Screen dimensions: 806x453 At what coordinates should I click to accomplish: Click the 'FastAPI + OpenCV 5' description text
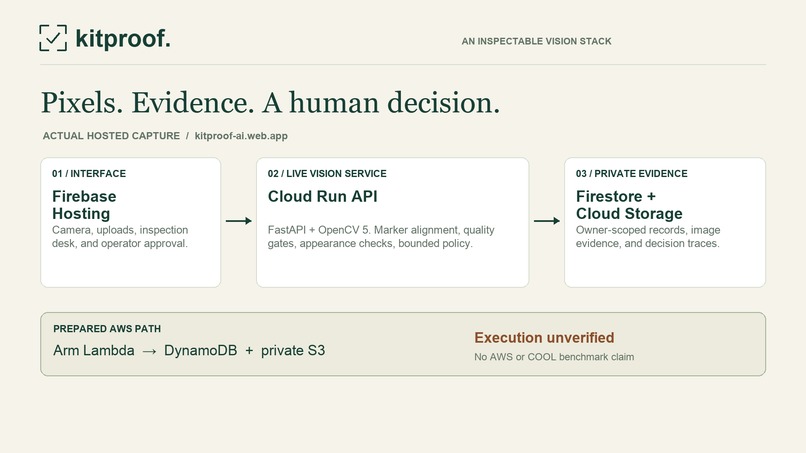click(x=381, y=237)
